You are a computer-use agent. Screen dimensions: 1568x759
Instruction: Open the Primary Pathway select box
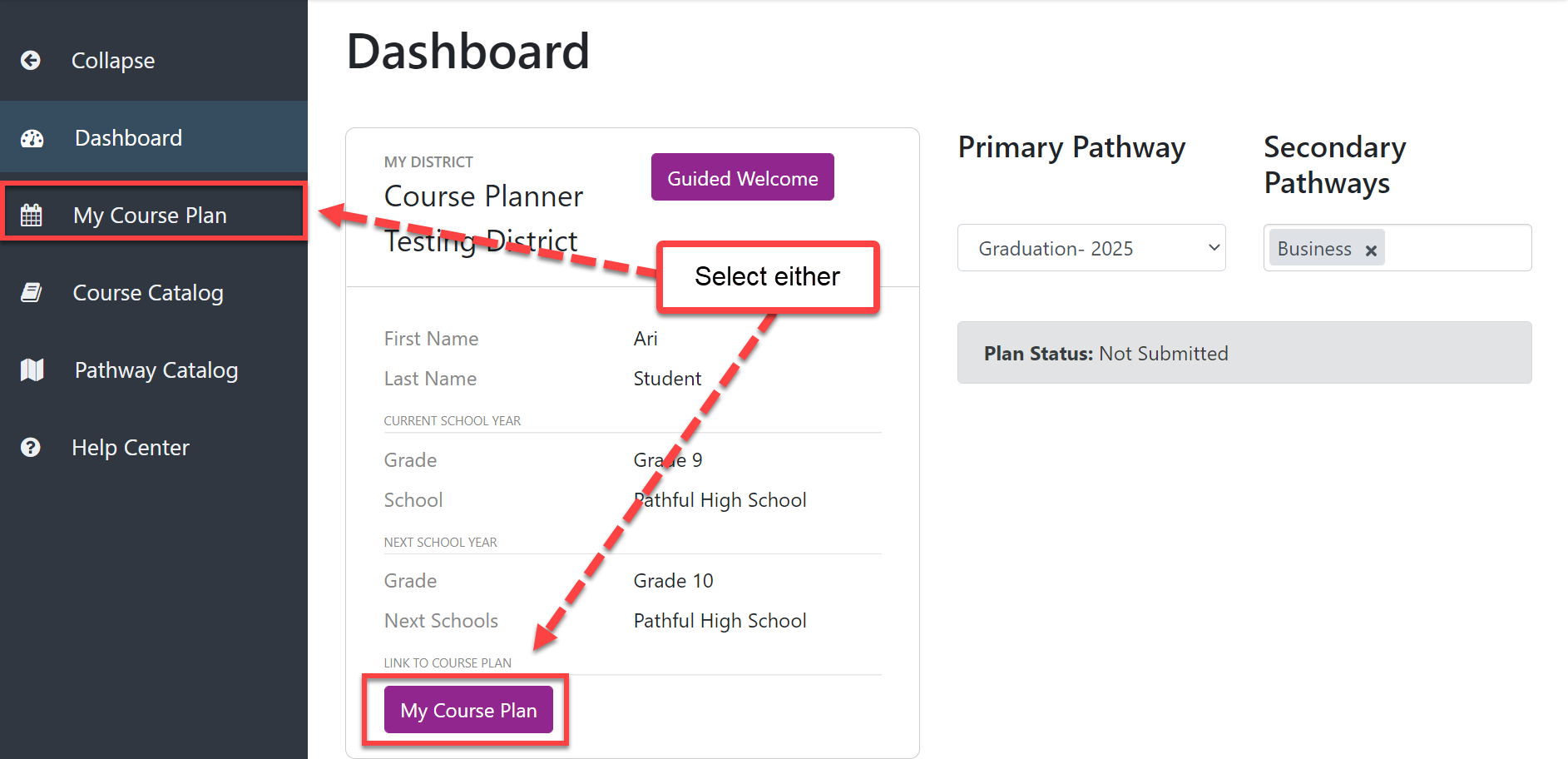pyautogui.click(x=1091, y=247)
